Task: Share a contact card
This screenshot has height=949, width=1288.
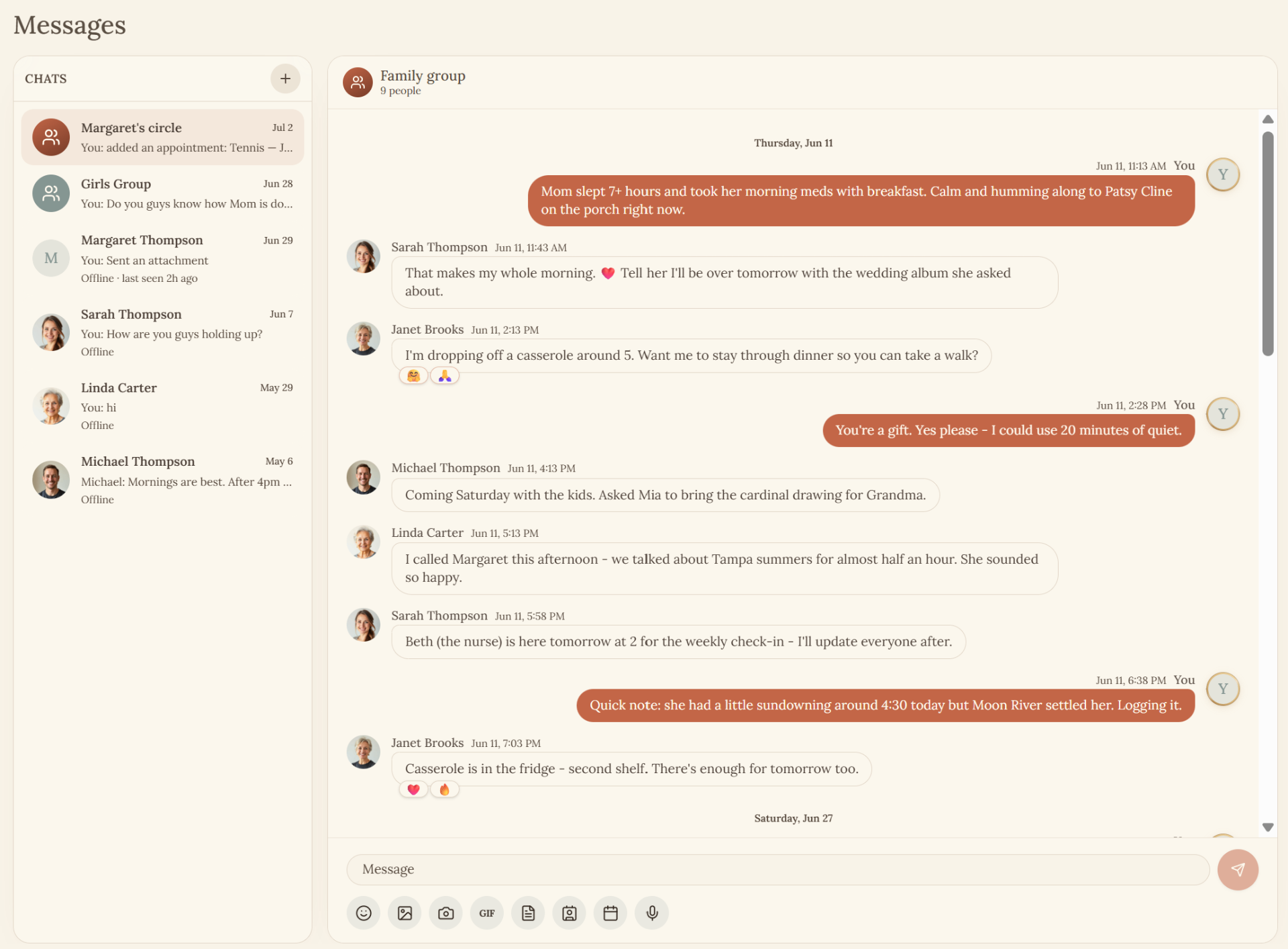Action: pos(570,913)
